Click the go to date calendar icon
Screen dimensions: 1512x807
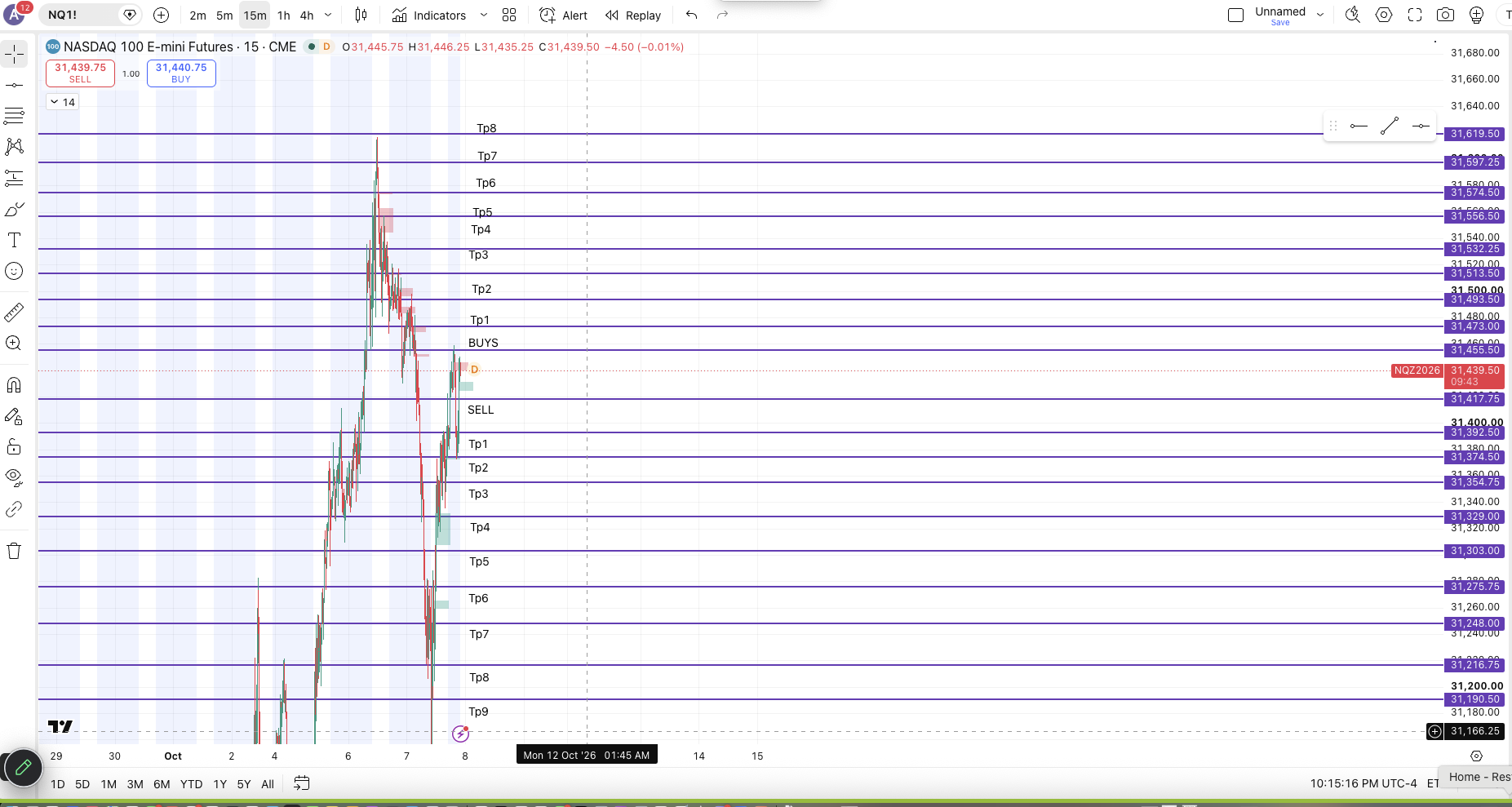[x=301, y=783]
